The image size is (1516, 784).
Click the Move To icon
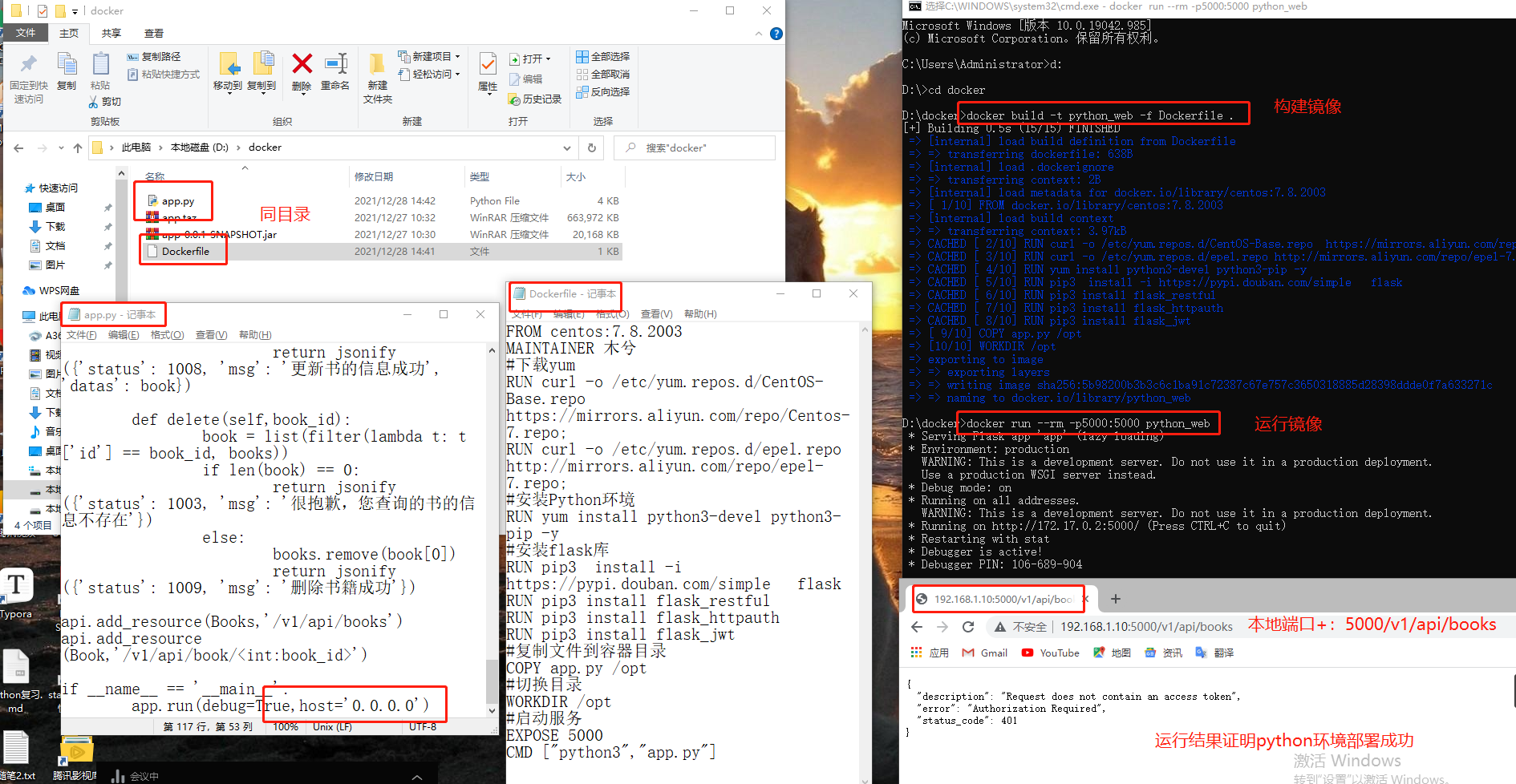coord(229,64)
